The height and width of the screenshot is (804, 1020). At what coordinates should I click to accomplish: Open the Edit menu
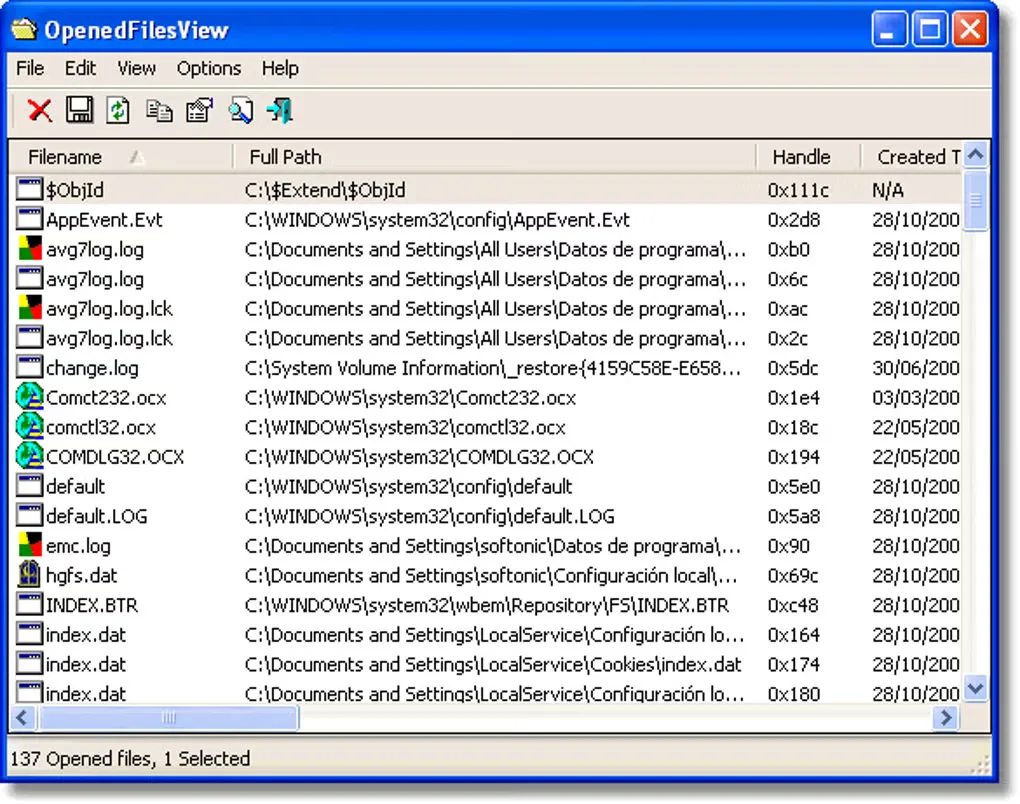pyautogui.click(x=80, y=68)
